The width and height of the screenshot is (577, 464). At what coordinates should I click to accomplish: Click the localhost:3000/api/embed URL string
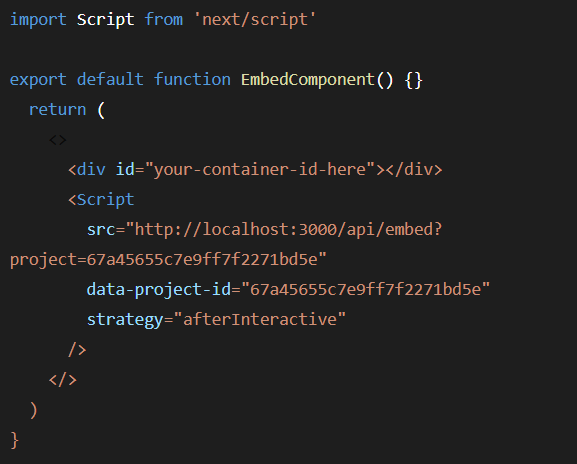pyautogui.click(x=284, y=230)
